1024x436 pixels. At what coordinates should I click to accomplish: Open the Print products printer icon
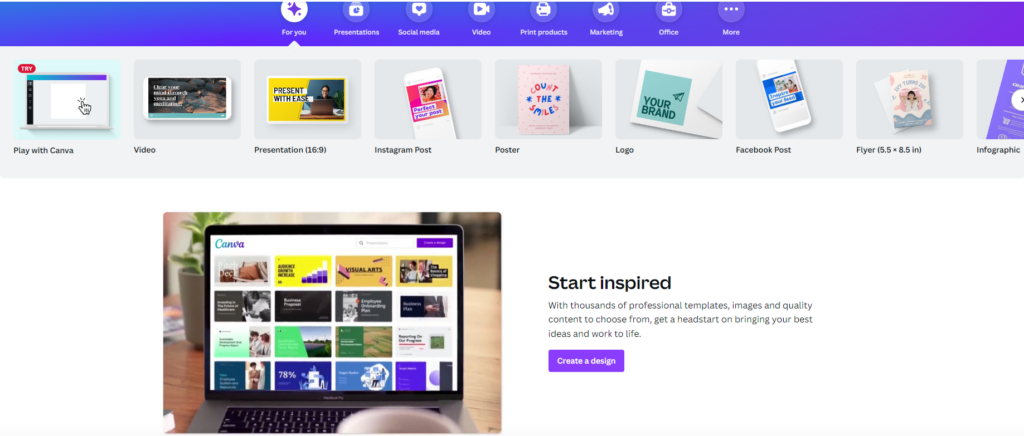tap(543, 9)
